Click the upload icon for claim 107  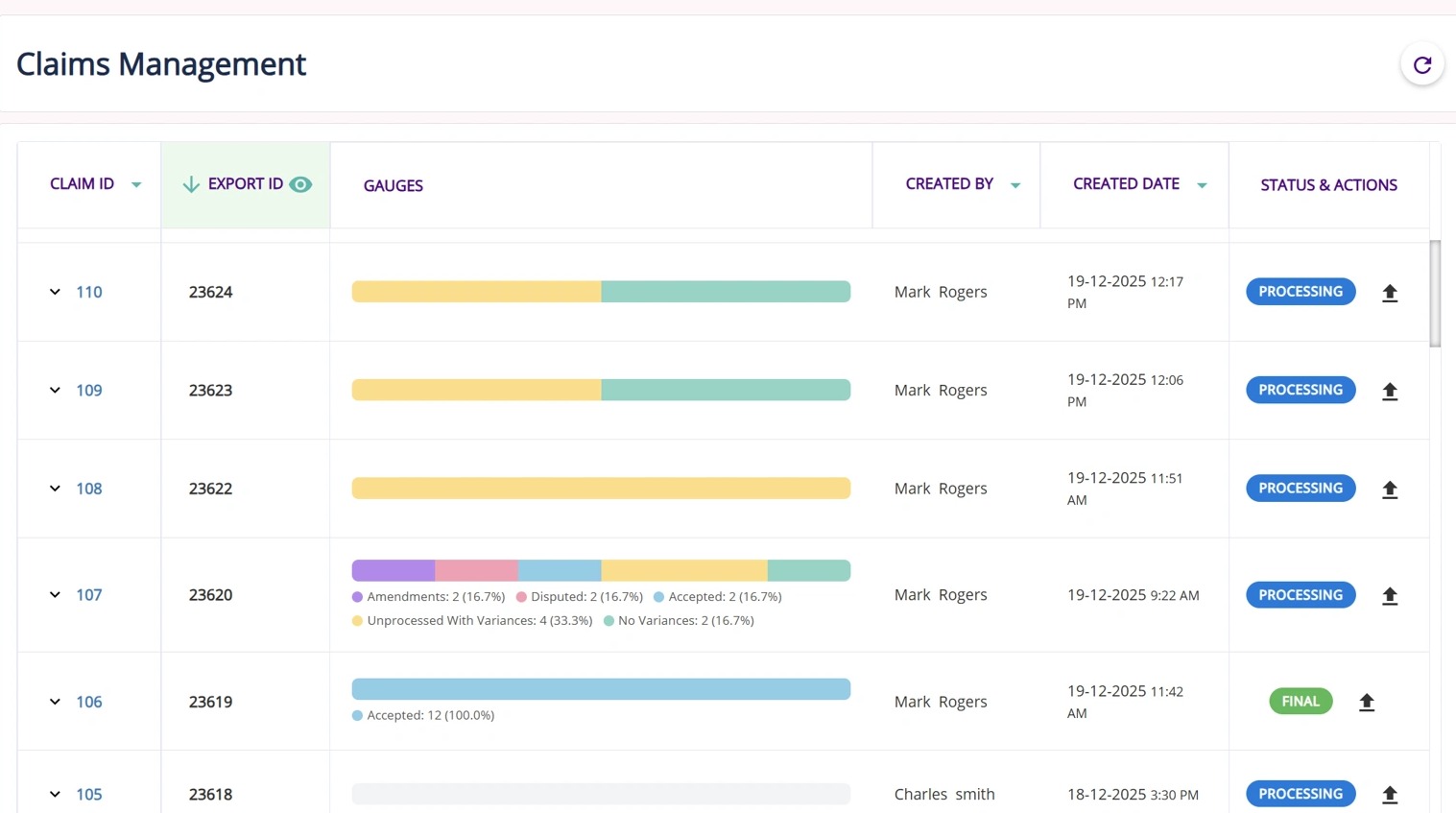[1389, 596]
